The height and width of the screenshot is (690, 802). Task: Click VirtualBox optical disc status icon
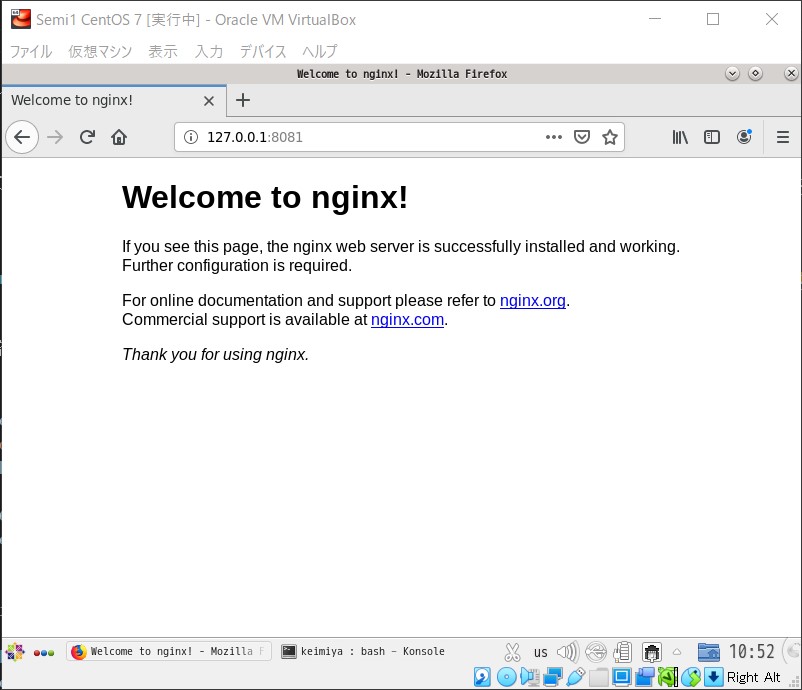coord(506,677)
